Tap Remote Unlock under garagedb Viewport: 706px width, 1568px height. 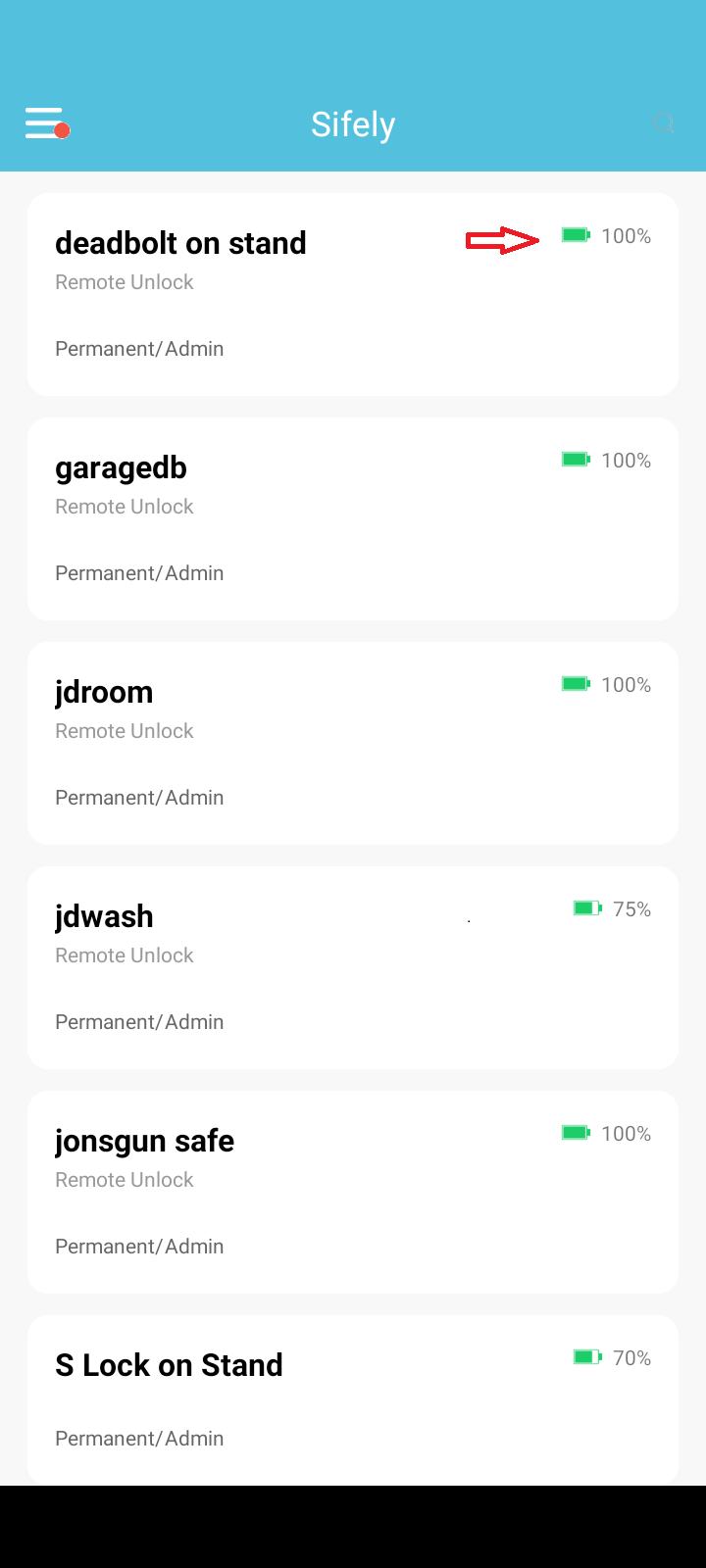pos(125,507)
